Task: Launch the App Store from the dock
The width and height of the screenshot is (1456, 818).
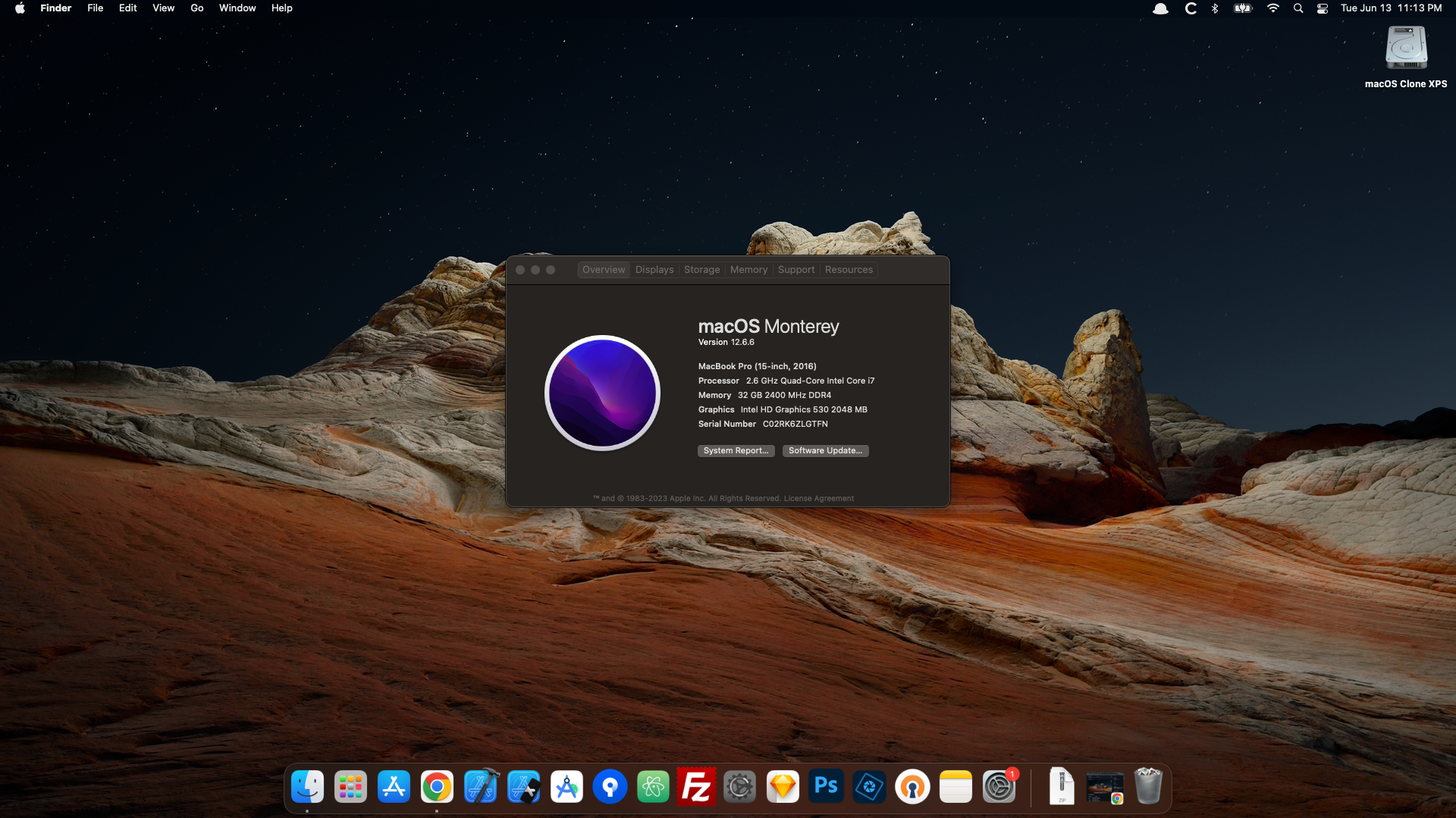Action: tap(394, 787)
